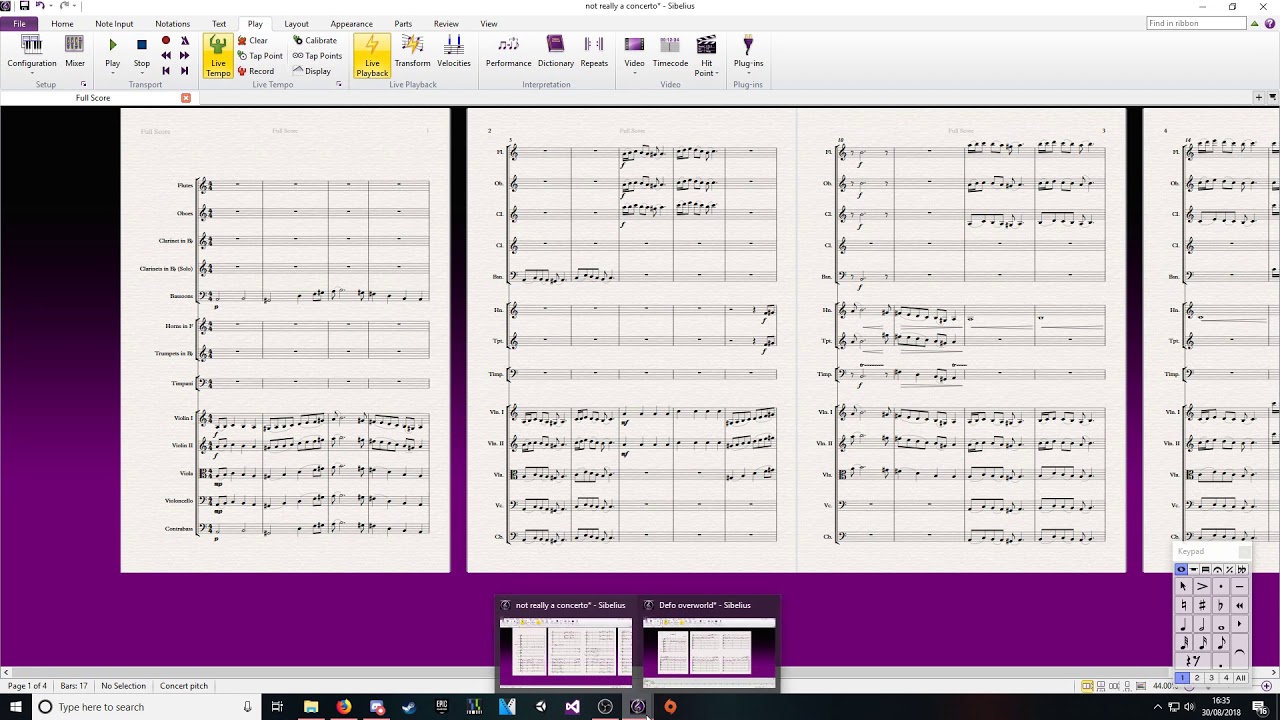Open the playback Dictionary
The image size is (1280, 720).
[556, 50]
